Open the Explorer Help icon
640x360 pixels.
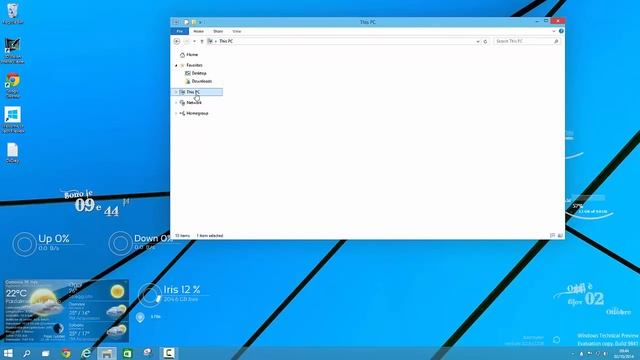pyautogui.click(x=561, y=31)
